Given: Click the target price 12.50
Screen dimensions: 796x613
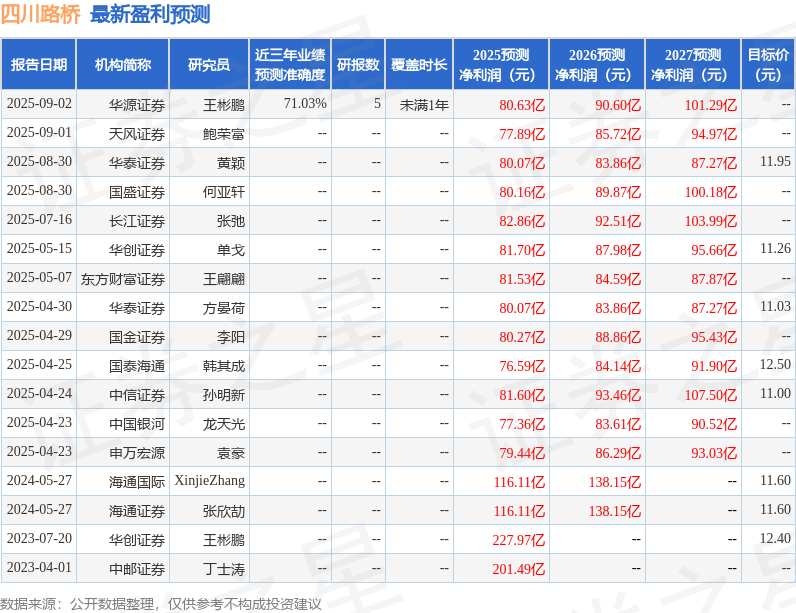Looking at the screenshot, I should pos(775,364).
